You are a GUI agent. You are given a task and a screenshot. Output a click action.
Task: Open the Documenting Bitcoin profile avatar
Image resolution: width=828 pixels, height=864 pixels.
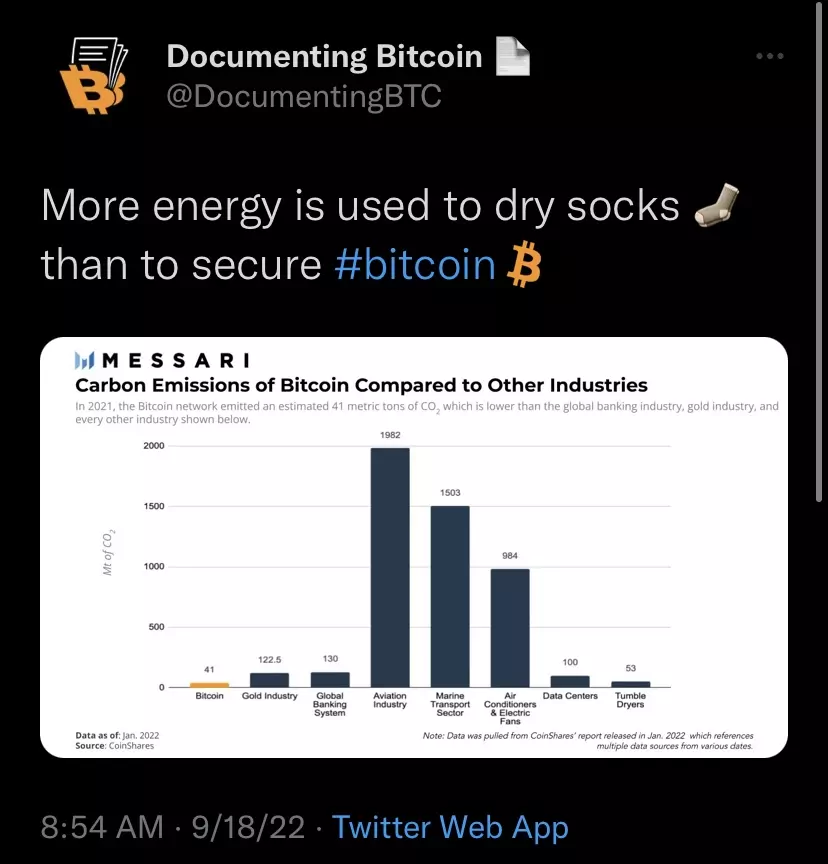93,75
